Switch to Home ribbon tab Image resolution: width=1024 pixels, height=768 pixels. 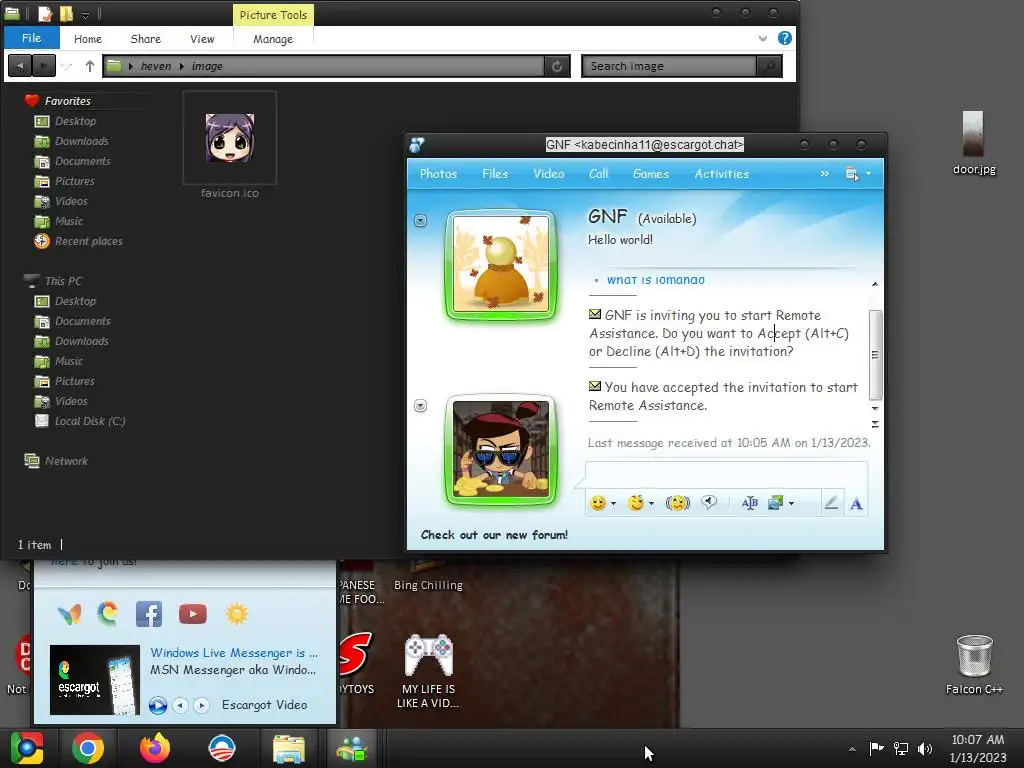(x=88, y=39)
